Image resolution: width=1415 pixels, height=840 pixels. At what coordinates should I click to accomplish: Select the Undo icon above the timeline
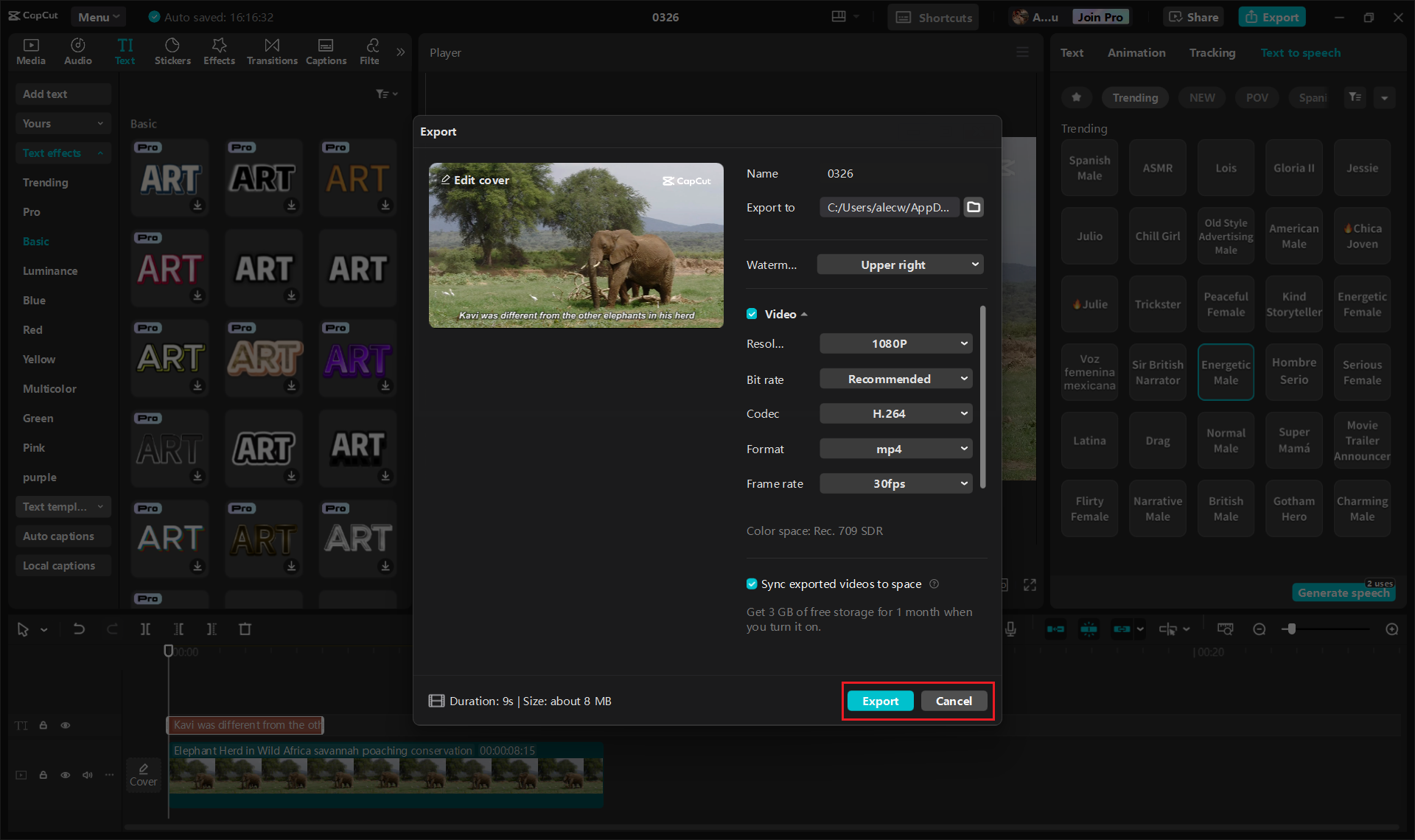(79, 629)
